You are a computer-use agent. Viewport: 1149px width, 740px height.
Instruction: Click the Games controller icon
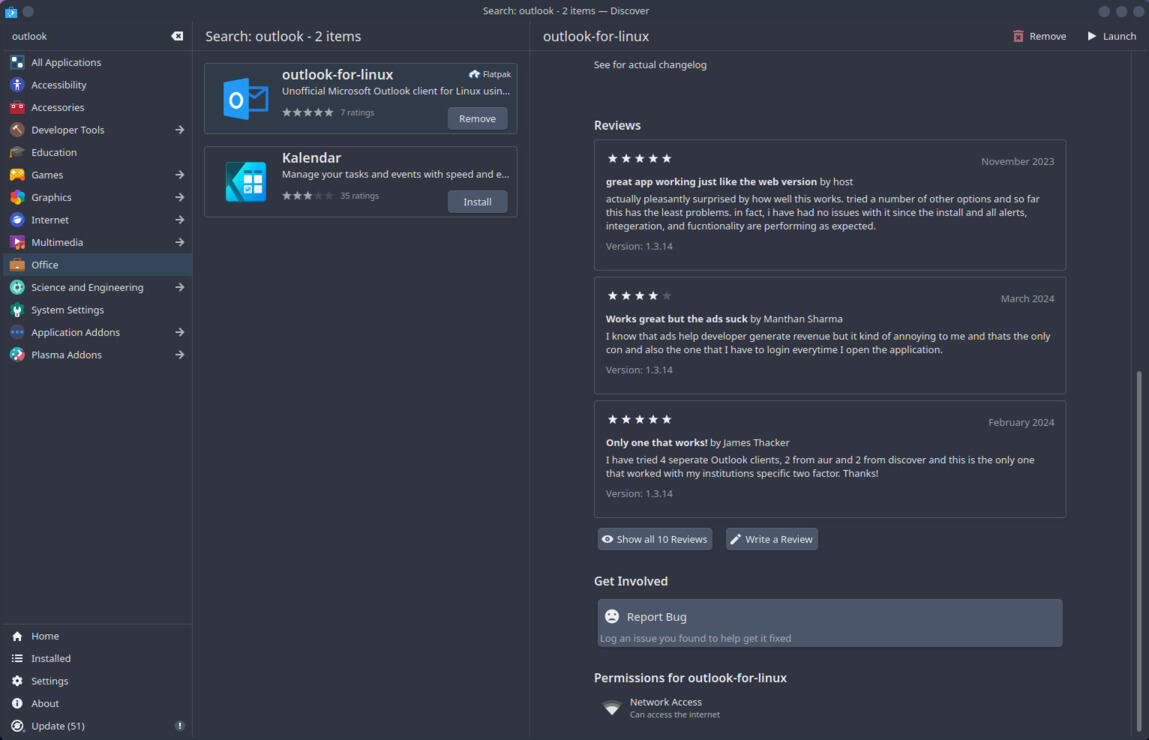pos(17,175)
